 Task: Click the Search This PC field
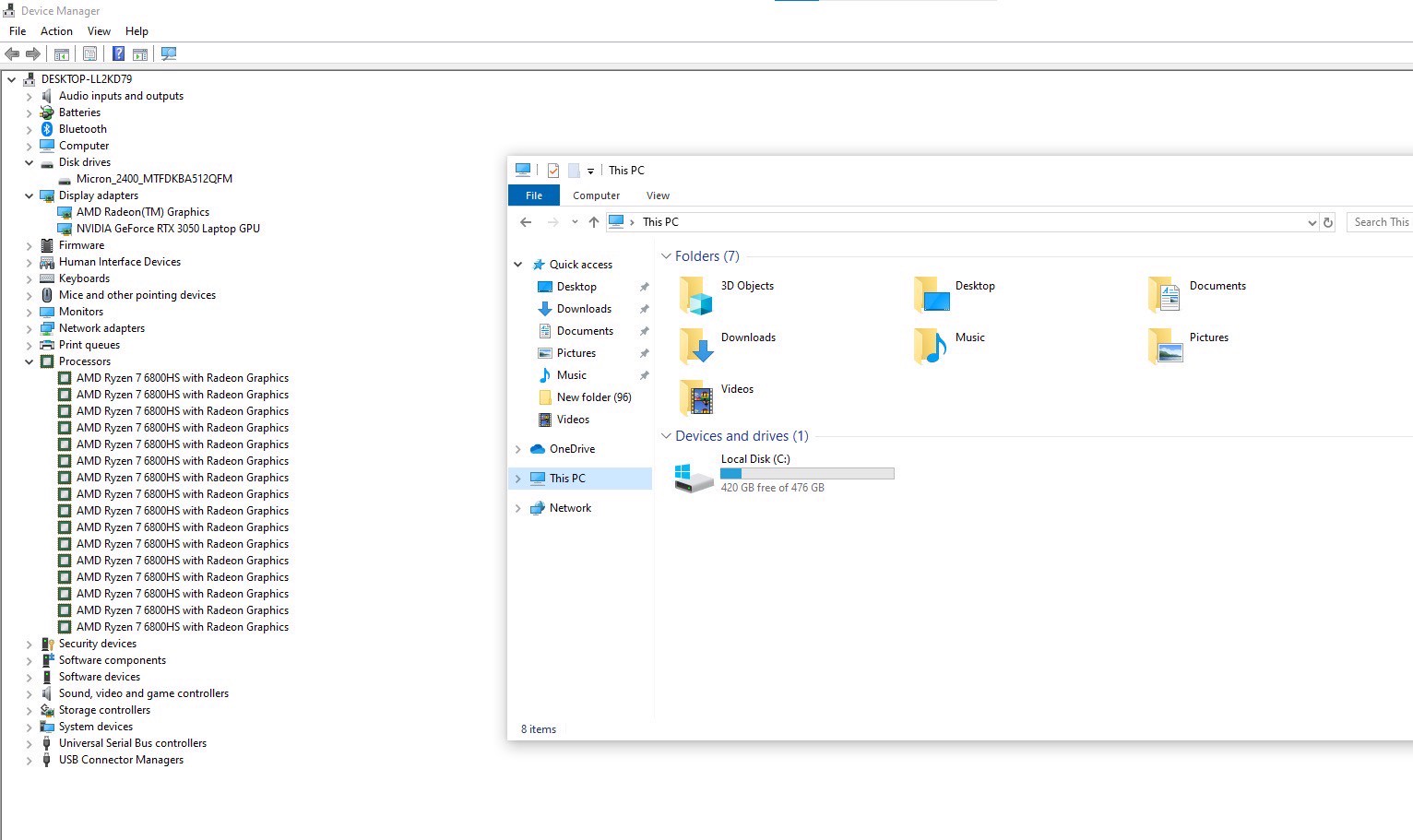click(1380, 222)
